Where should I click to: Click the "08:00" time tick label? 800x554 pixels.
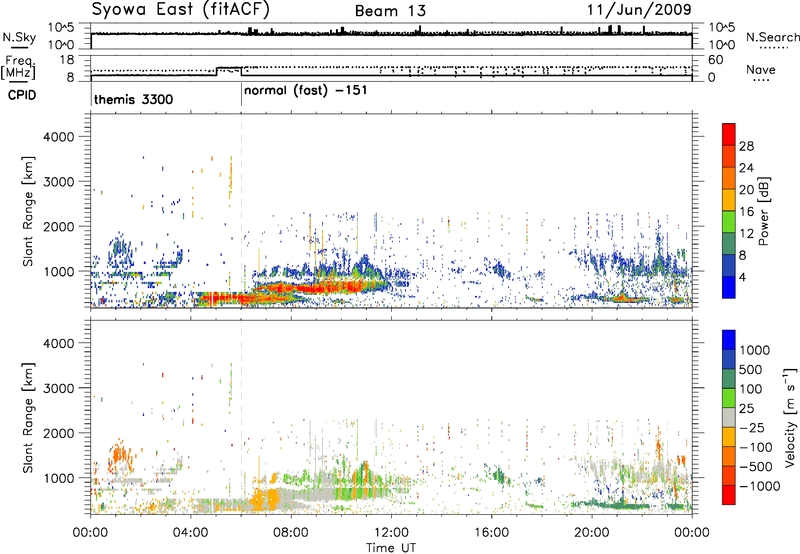(291, 533)
